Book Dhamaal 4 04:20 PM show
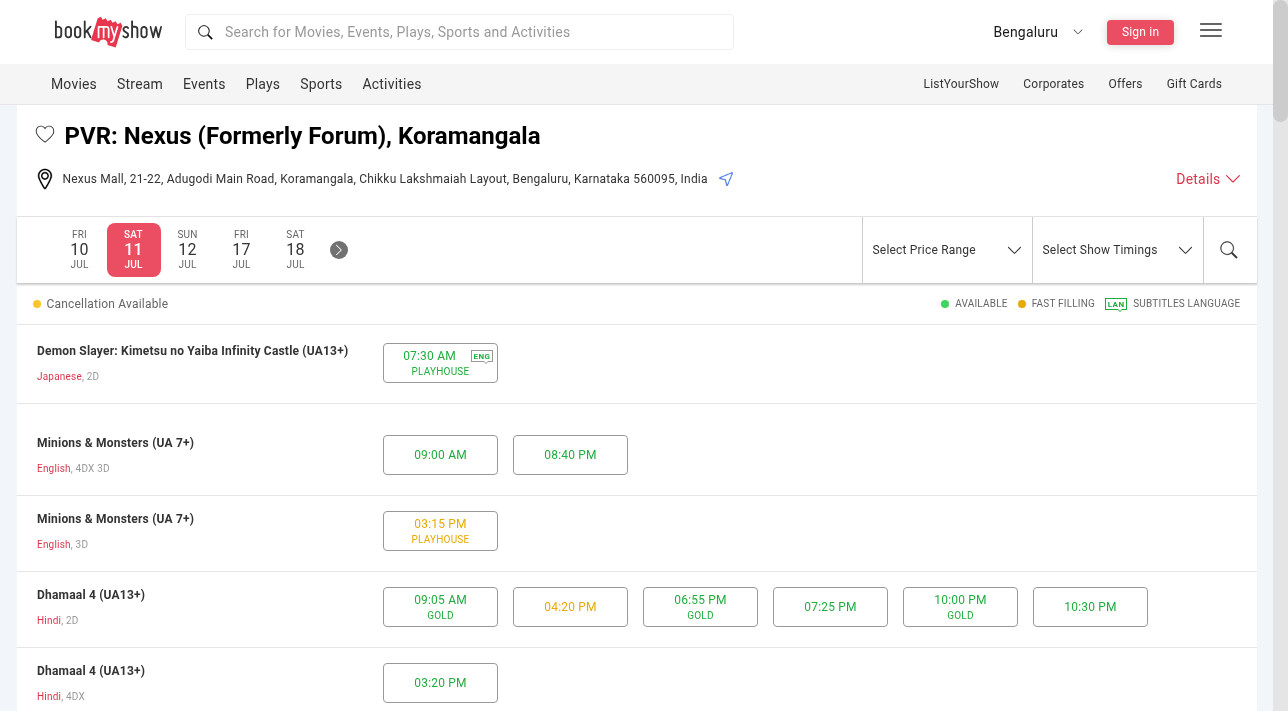The width and height of the screenshot is (1288, 711). tap(570, 607)
